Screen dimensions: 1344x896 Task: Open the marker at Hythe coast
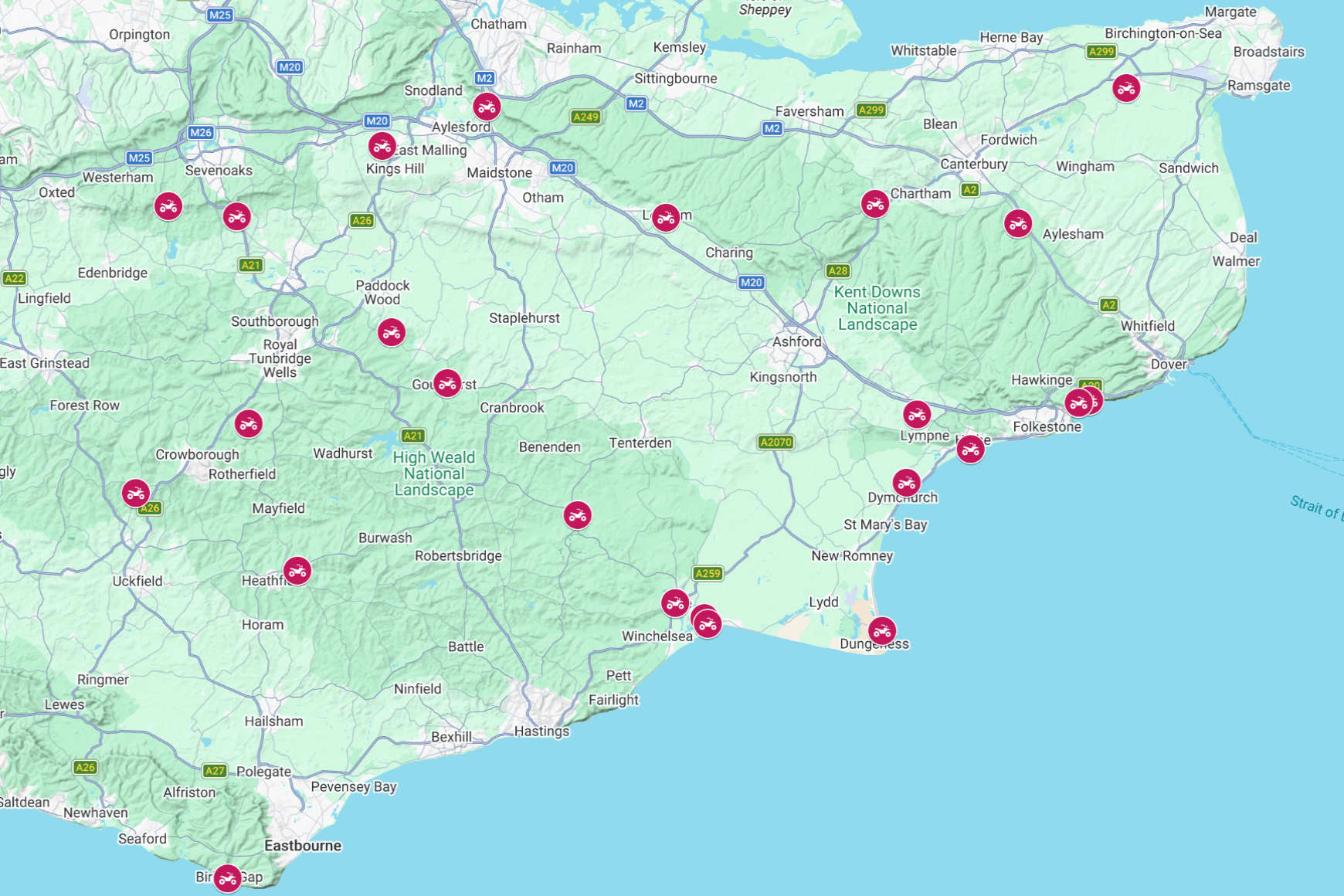click(970, 449)
